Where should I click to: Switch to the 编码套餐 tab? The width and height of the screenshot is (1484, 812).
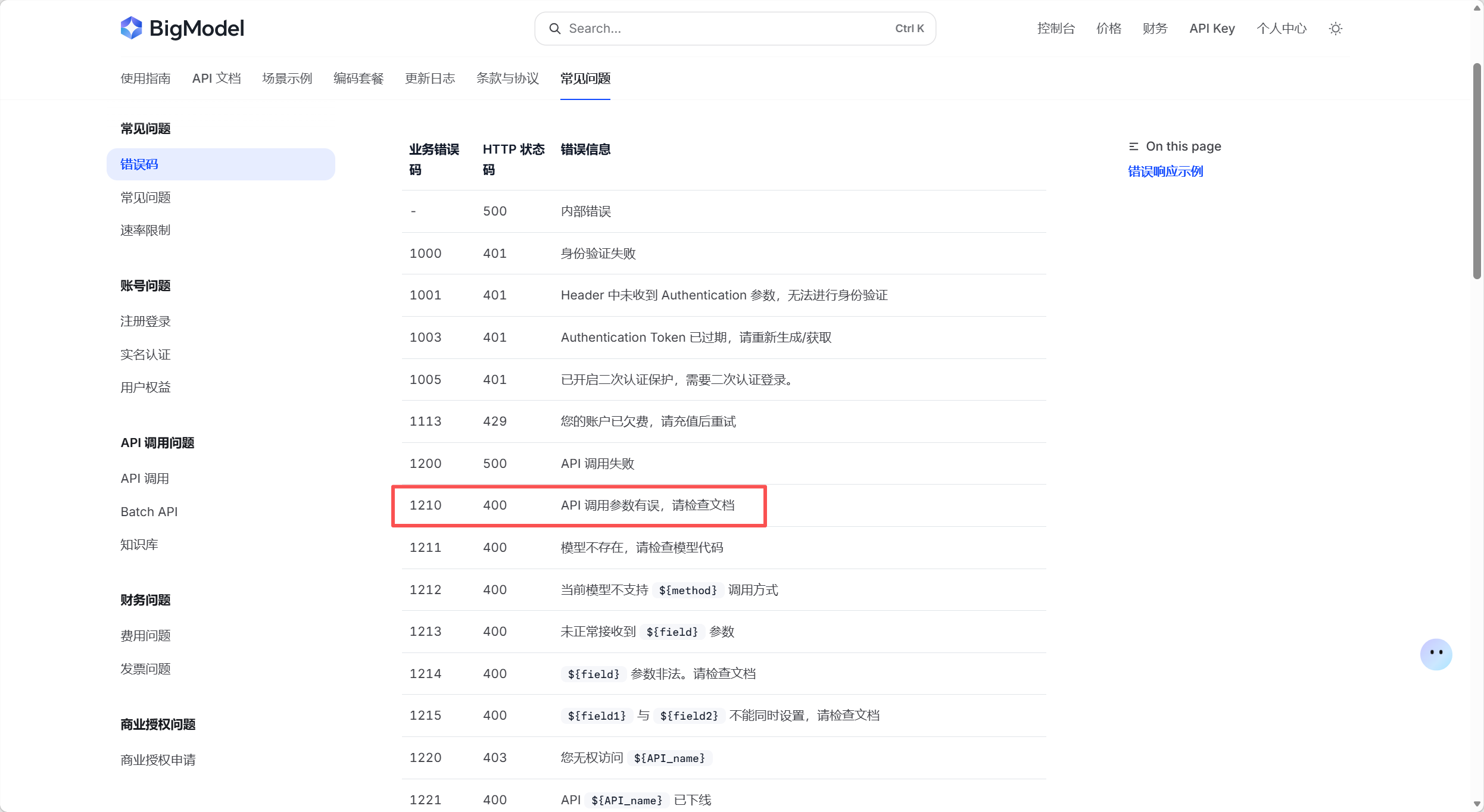[x=358, y=79]
